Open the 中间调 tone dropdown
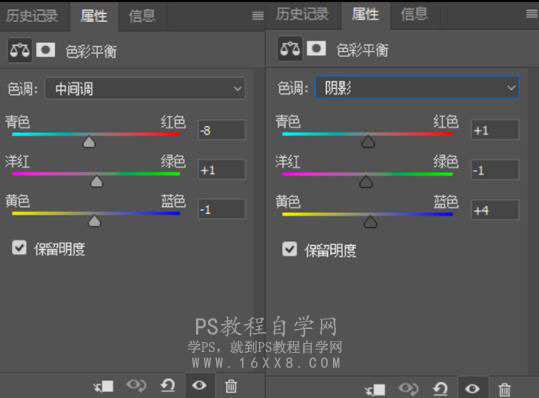 tap(145, 89)
